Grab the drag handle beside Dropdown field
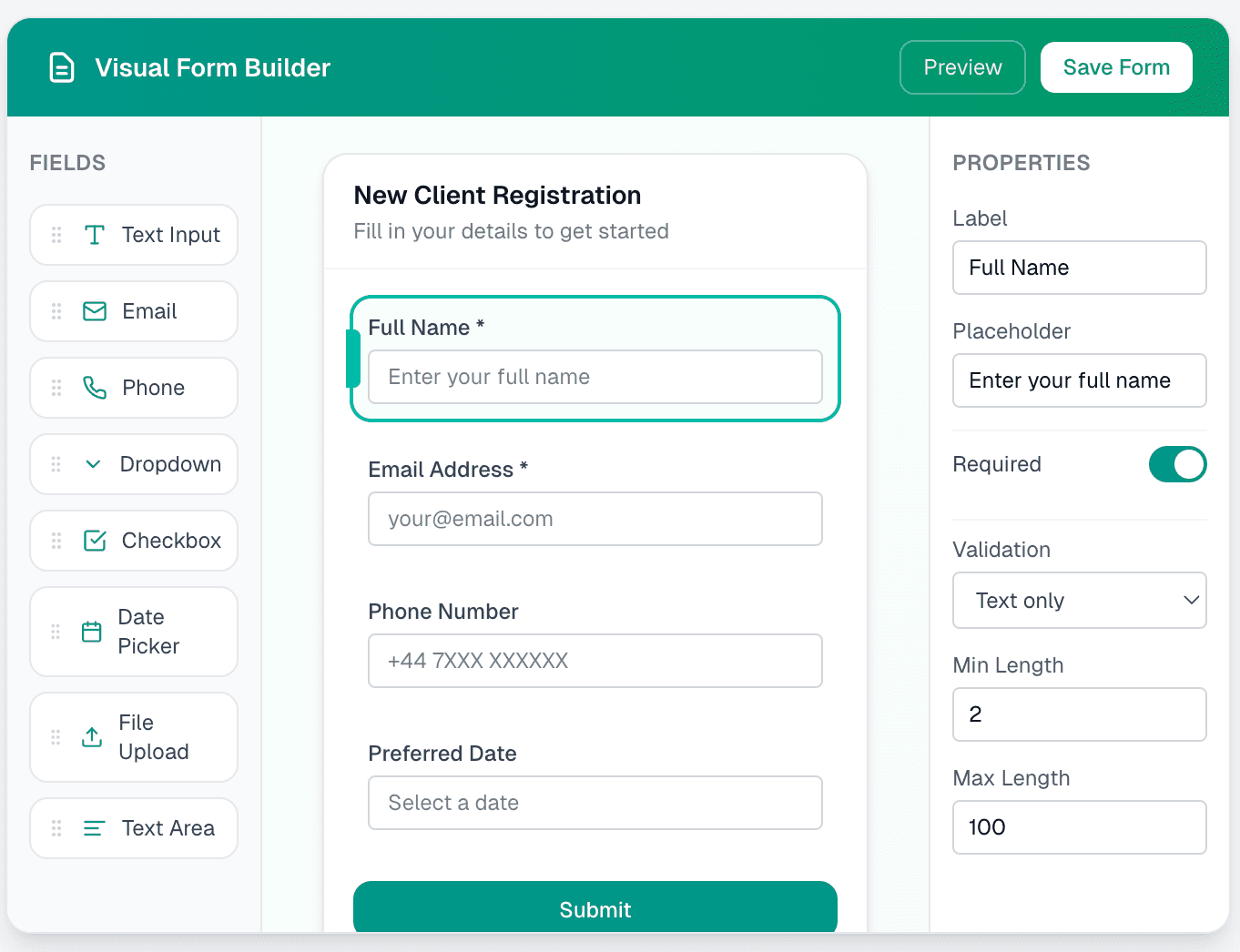This screenshot has width=1240, height=952. 56,463
